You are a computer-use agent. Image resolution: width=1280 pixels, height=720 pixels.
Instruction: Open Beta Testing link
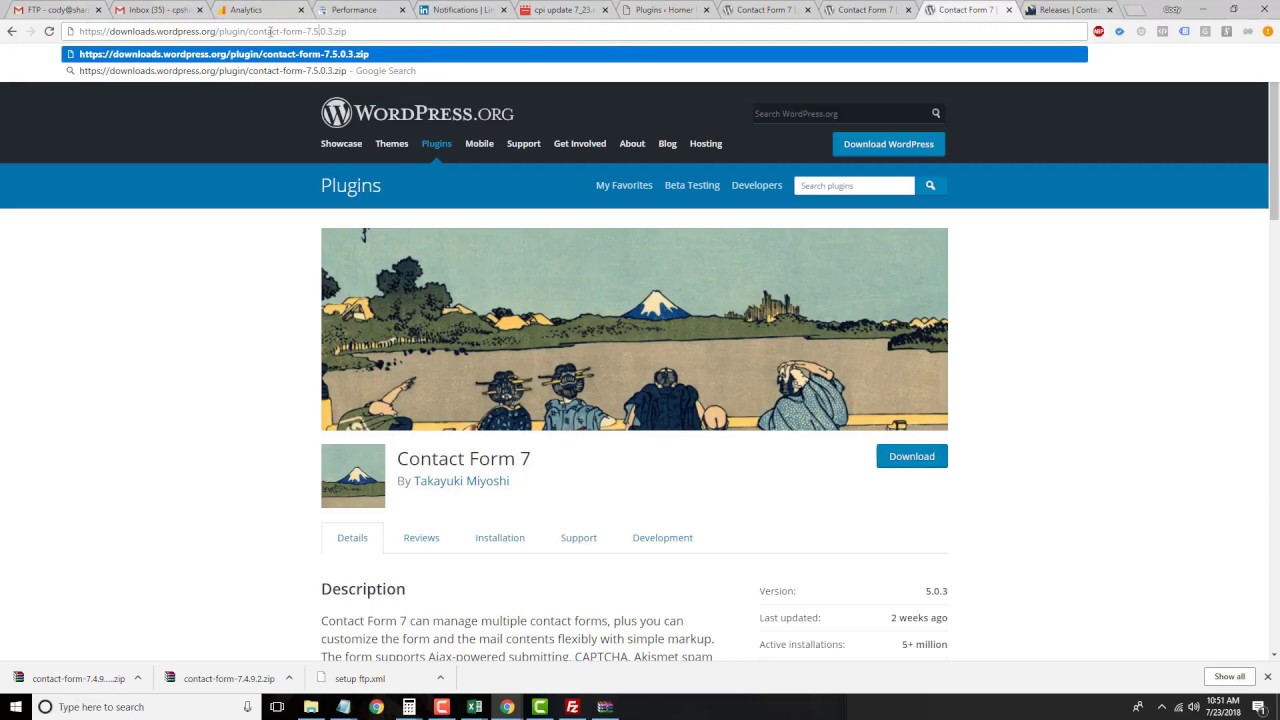coord(692,185)
